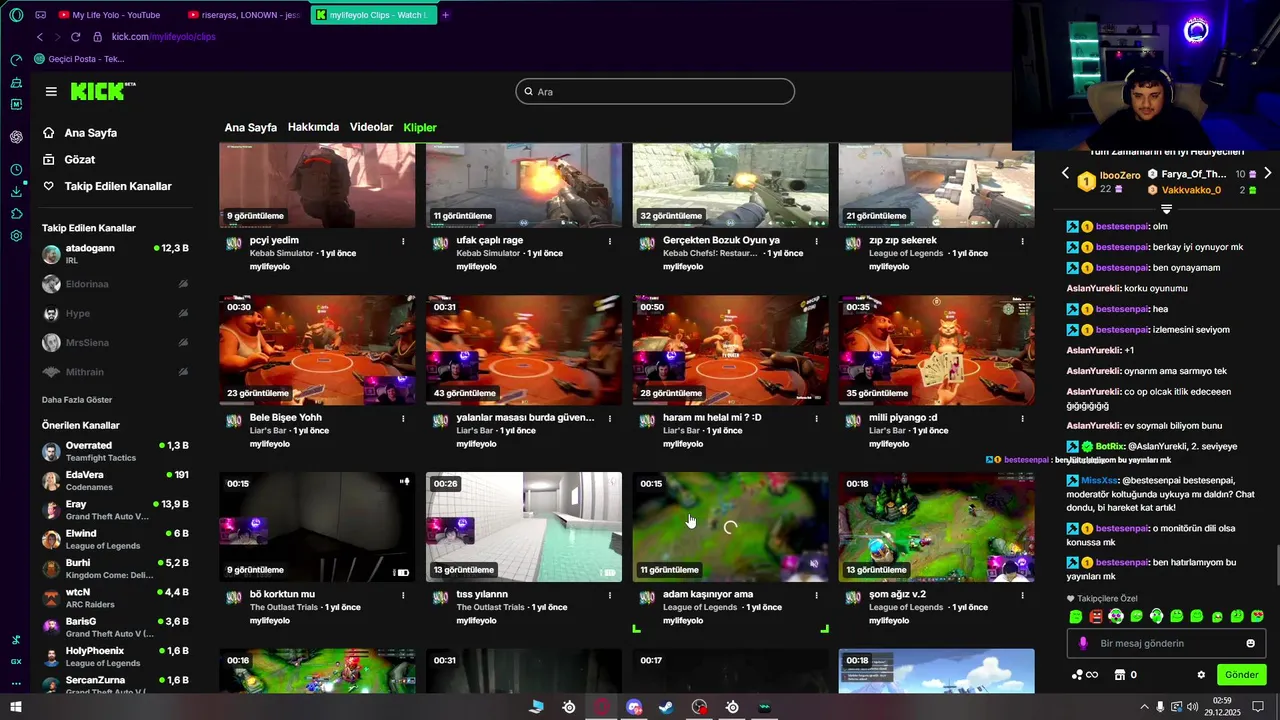Open Elwind channel in recommended list
The image size is (1280, 720).
(x=115, y=539)
